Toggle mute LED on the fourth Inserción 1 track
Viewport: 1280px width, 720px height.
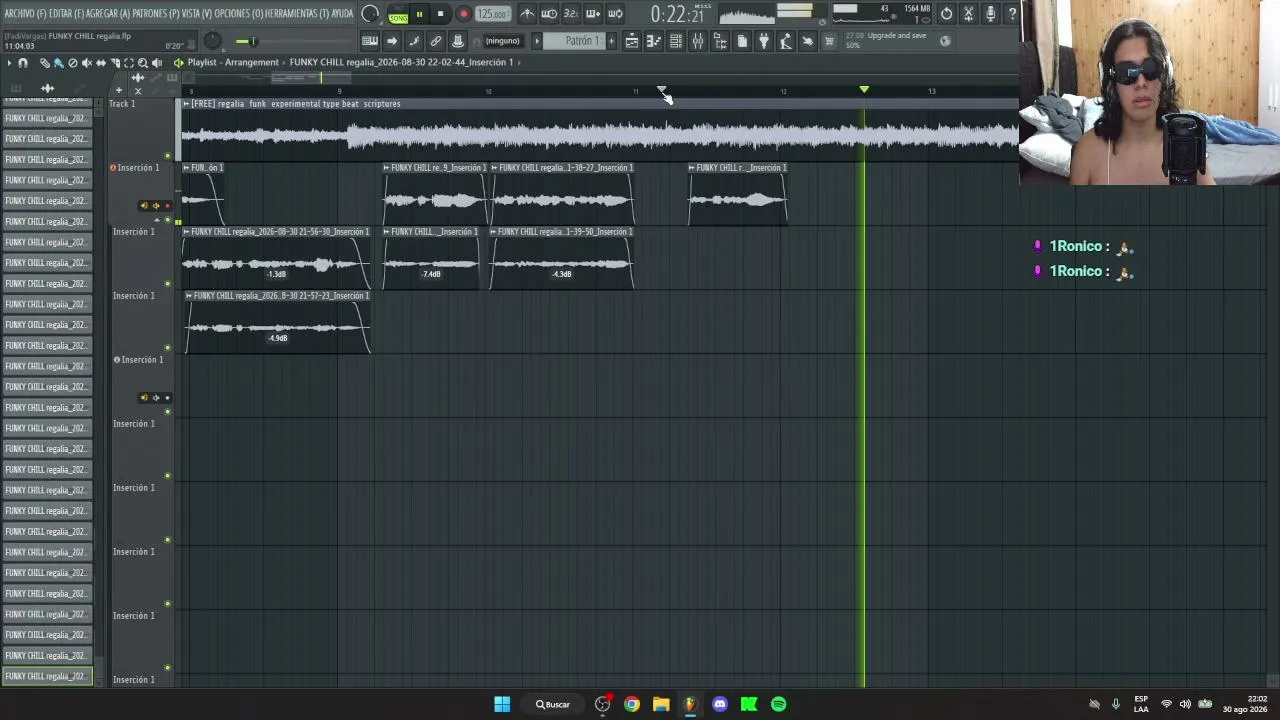[167, 412]
